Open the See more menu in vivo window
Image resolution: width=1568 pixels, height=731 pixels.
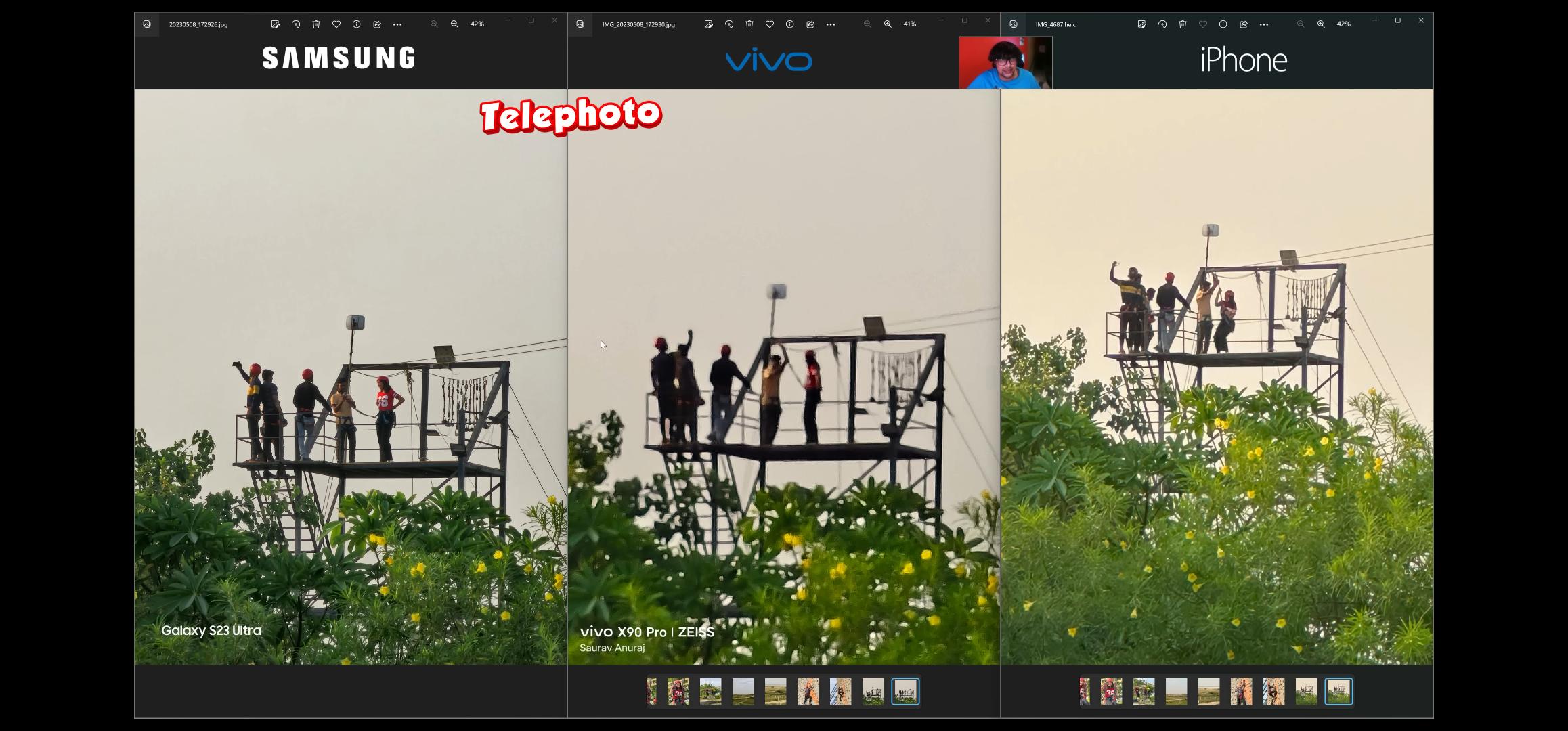831,24
